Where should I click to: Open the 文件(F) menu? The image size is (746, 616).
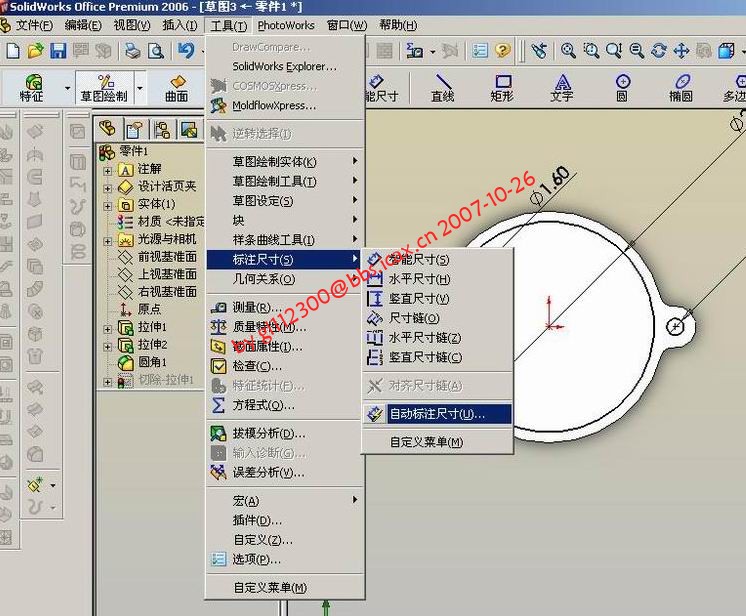click(x=34, y=25)
